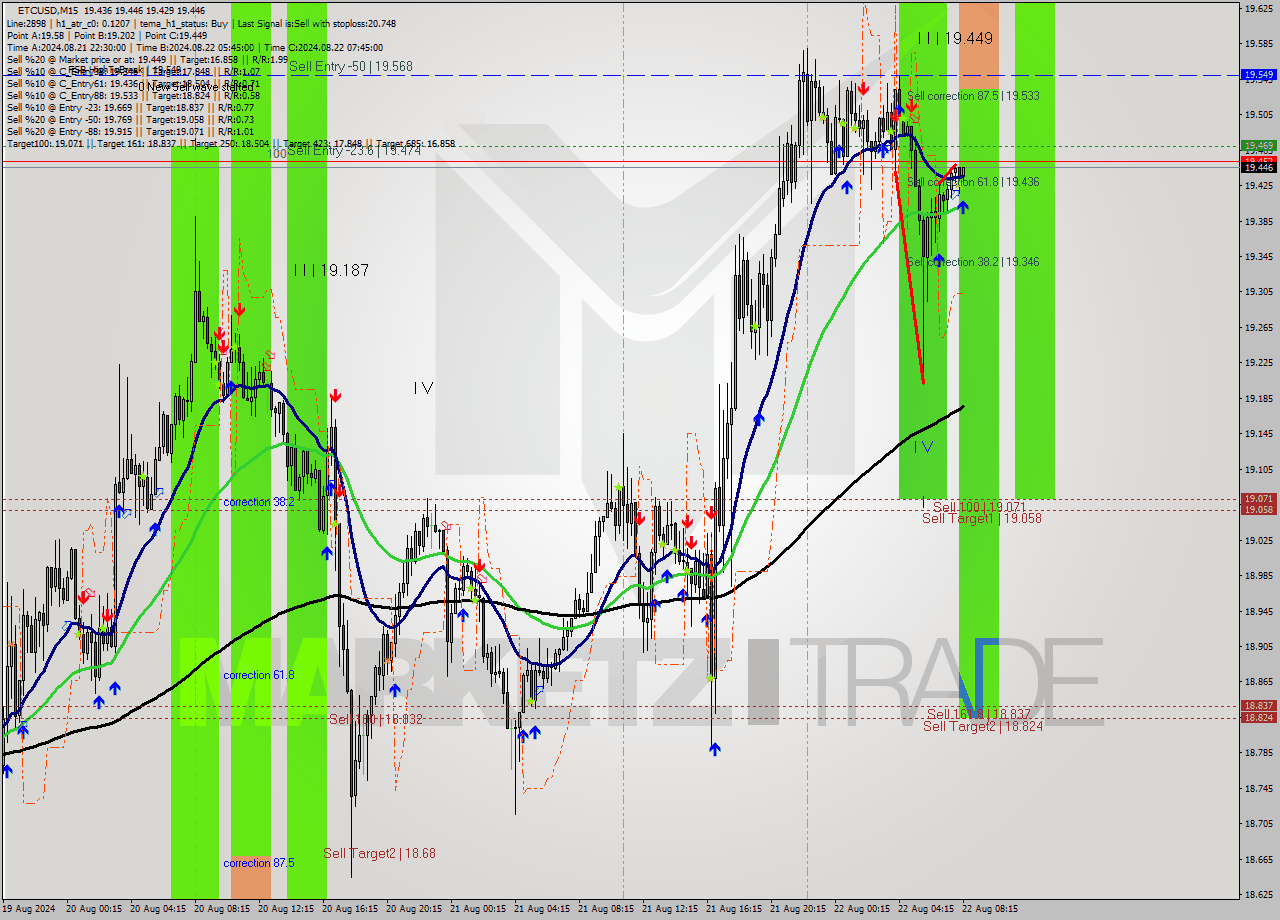The height and width of the screenshot is (920, 1280).
Task: Click the blue 'correction 87.5' label
Action: tap(259, 863)
